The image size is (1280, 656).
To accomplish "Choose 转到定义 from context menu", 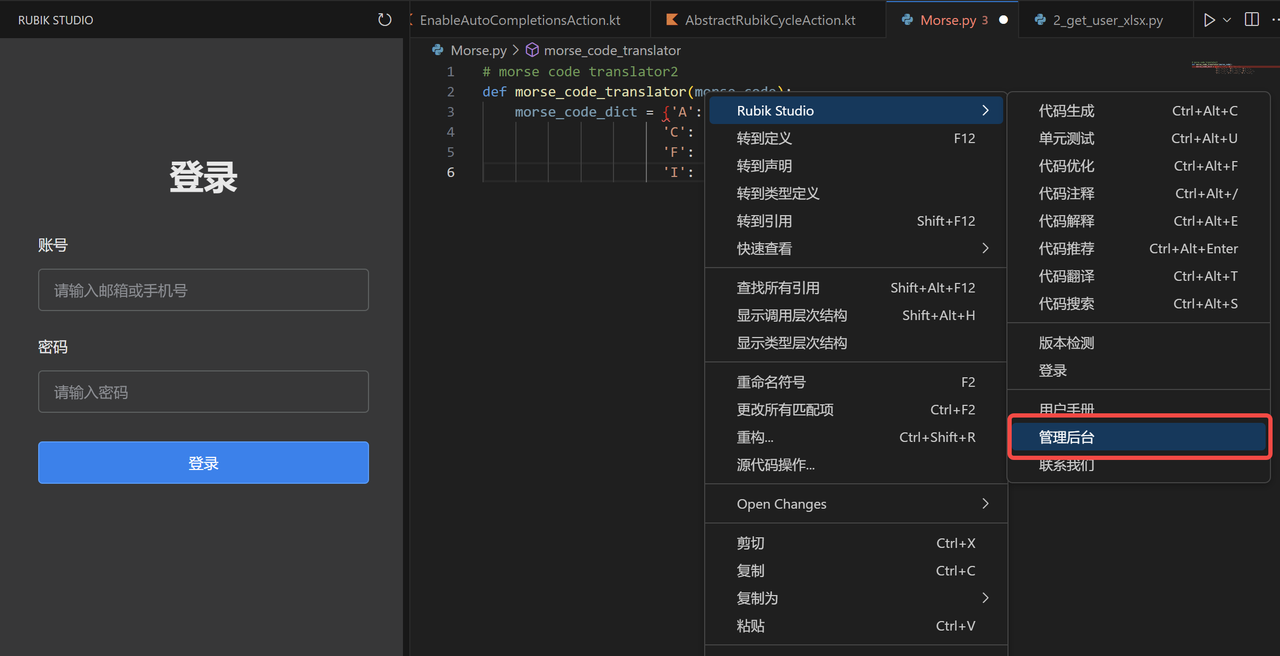I will click(857, 138).
